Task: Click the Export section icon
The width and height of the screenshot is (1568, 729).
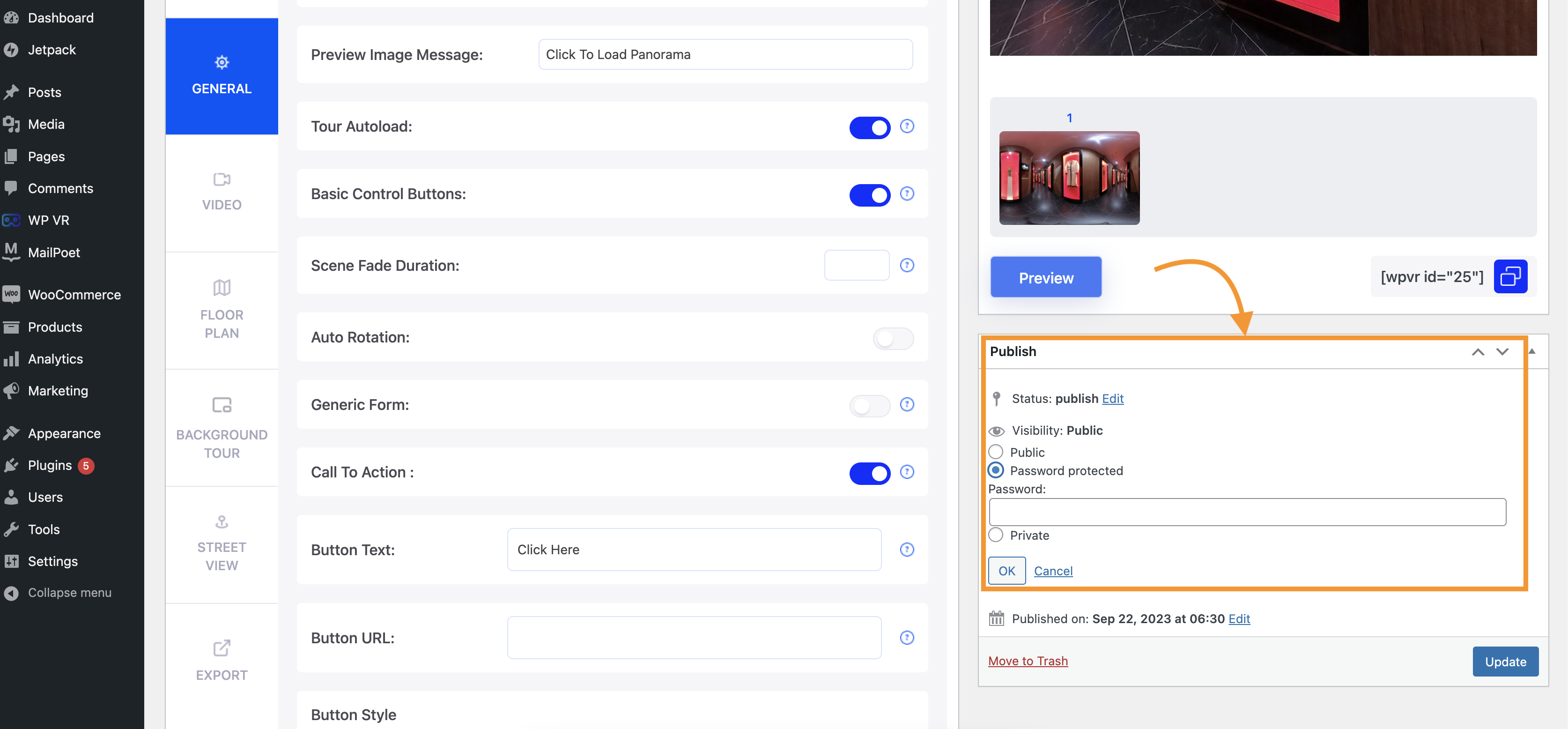Action: (x=222, y=647)
